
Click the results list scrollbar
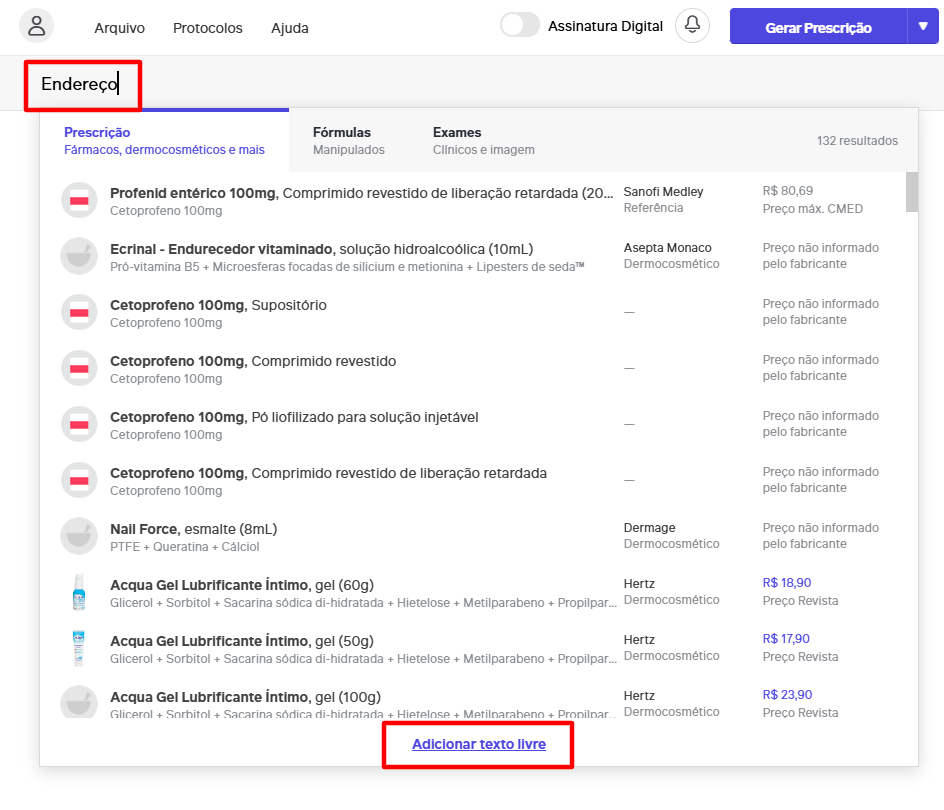pyautogui.click(x=912, y=192)
